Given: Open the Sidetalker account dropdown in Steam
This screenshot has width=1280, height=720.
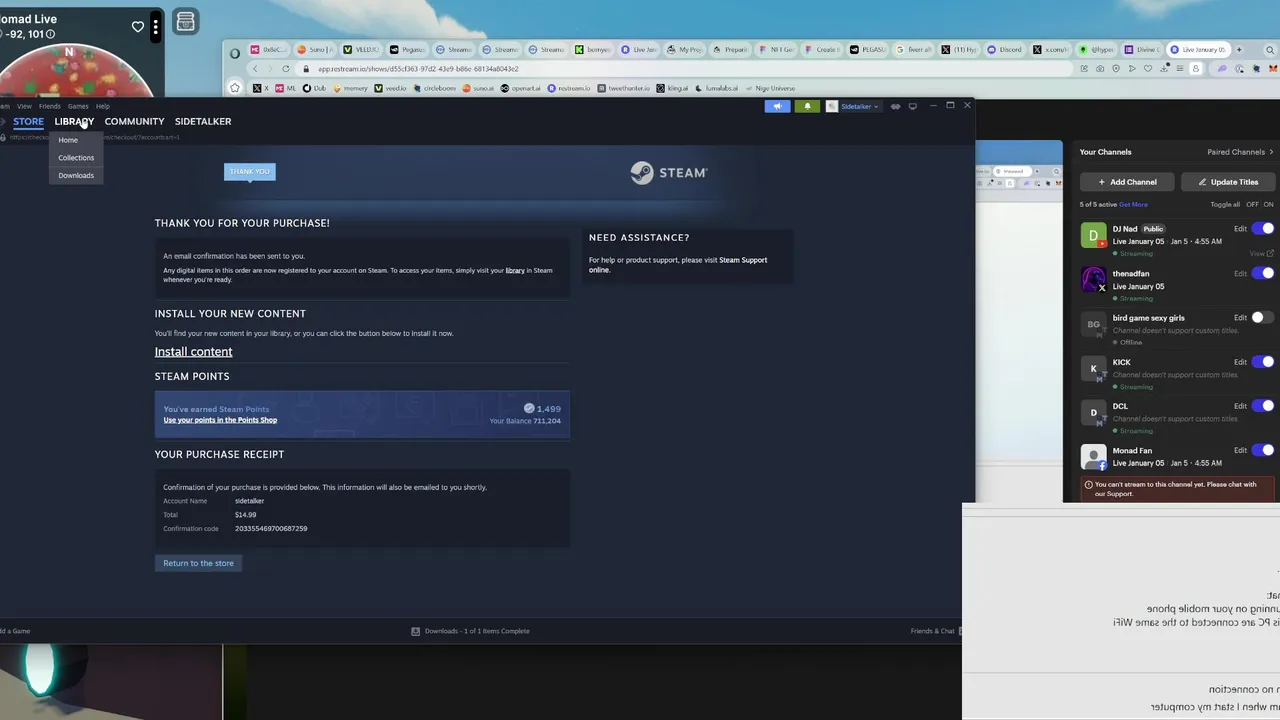Looking at the screenshot, I should (853, 106).
